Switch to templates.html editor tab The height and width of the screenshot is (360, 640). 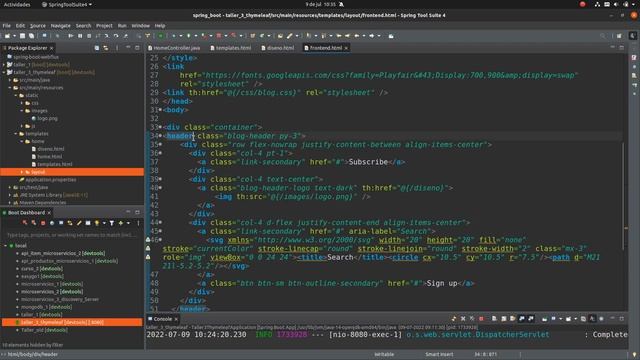click(231, 48)
